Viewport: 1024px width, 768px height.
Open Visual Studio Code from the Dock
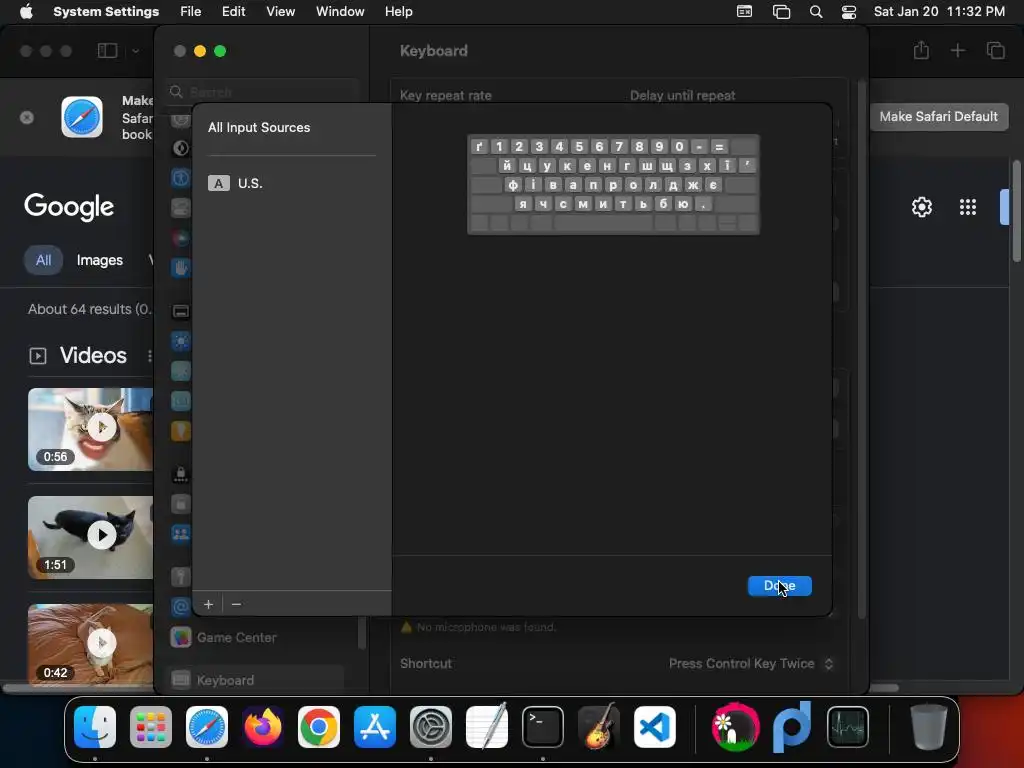(654, 727)
